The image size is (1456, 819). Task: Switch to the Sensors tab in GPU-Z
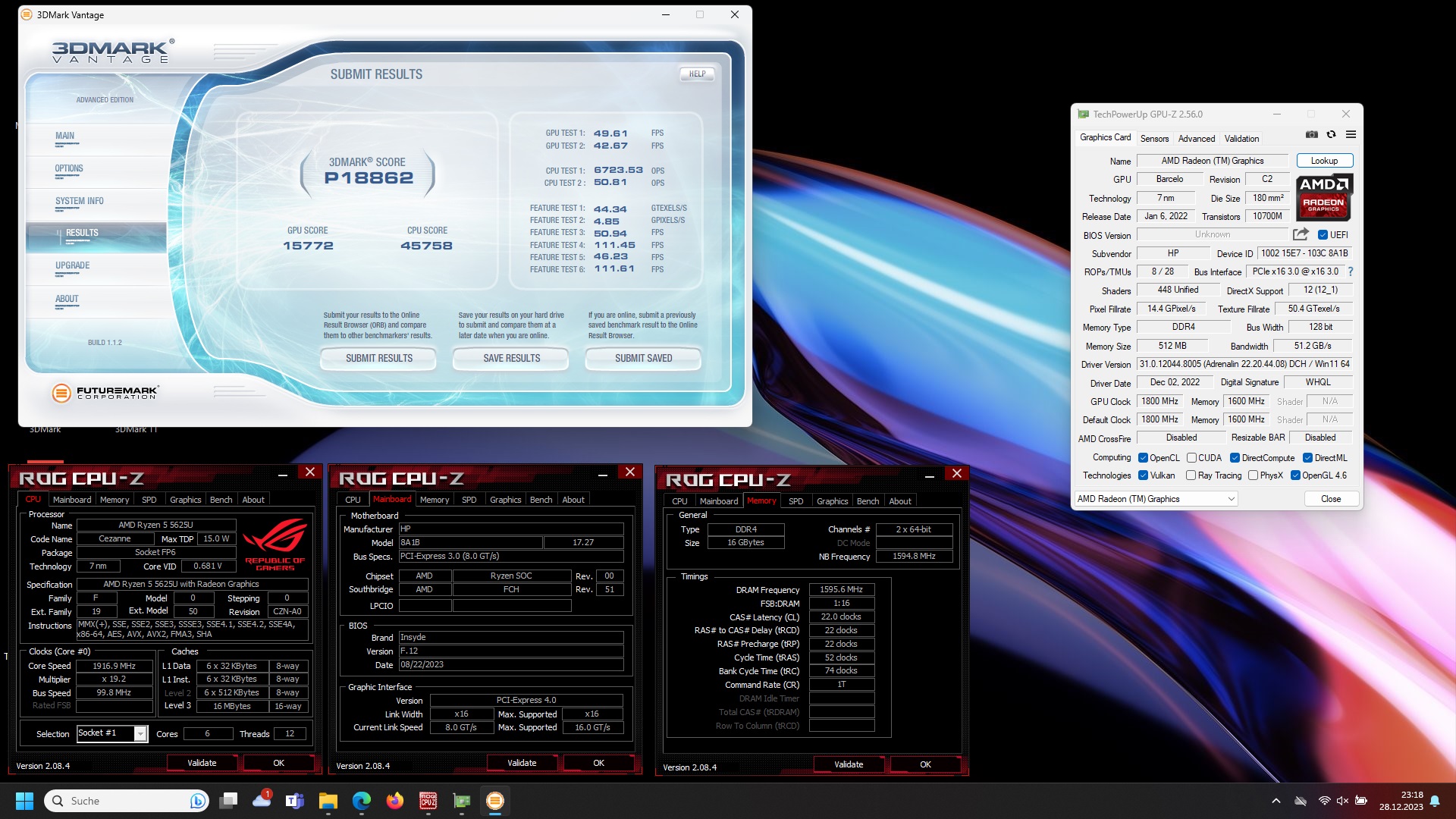click(1154, 139)
